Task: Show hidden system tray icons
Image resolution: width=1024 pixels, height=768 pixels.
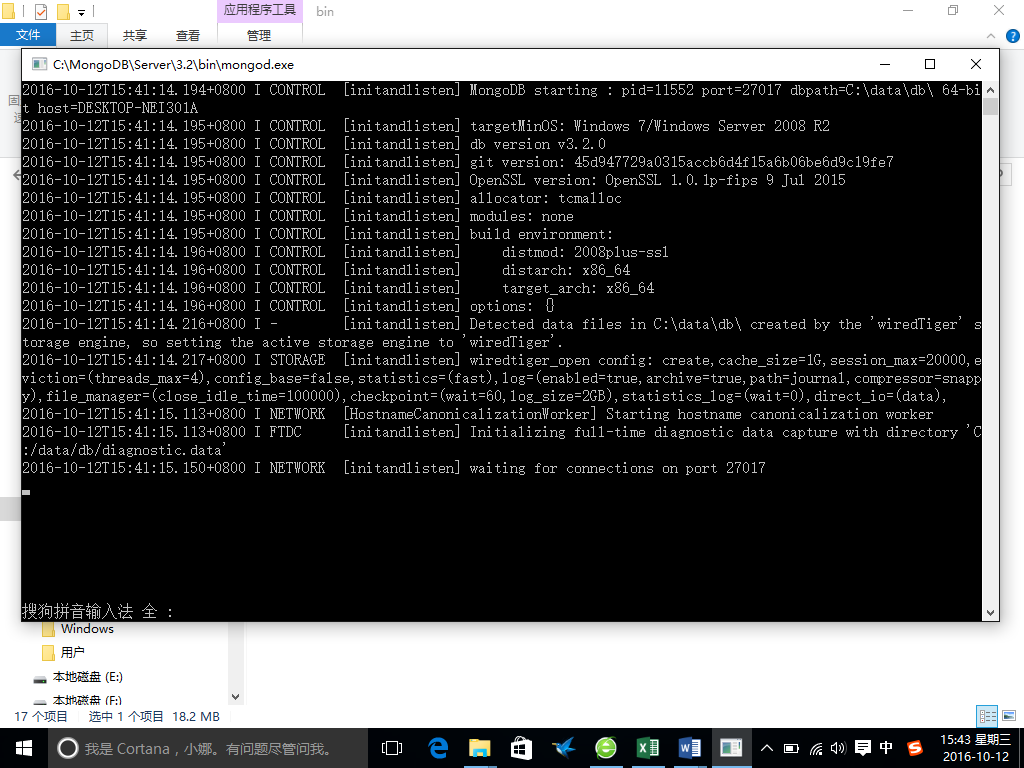Action: (767, 748)
